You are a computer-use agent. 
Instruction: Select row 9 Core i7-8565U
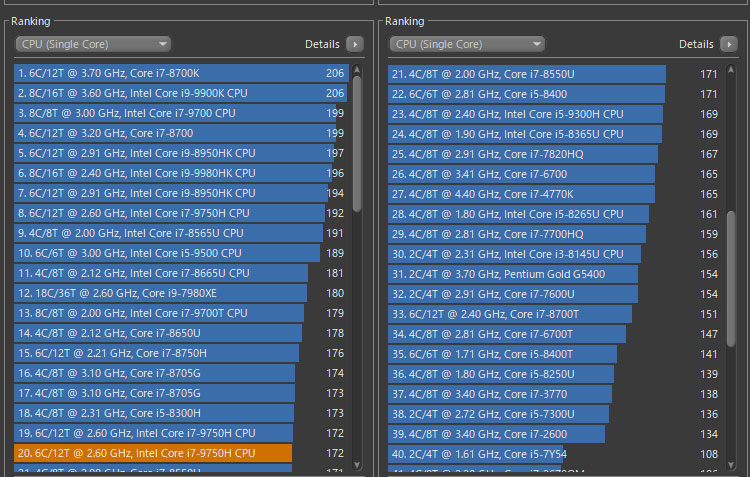pos(181,233)
